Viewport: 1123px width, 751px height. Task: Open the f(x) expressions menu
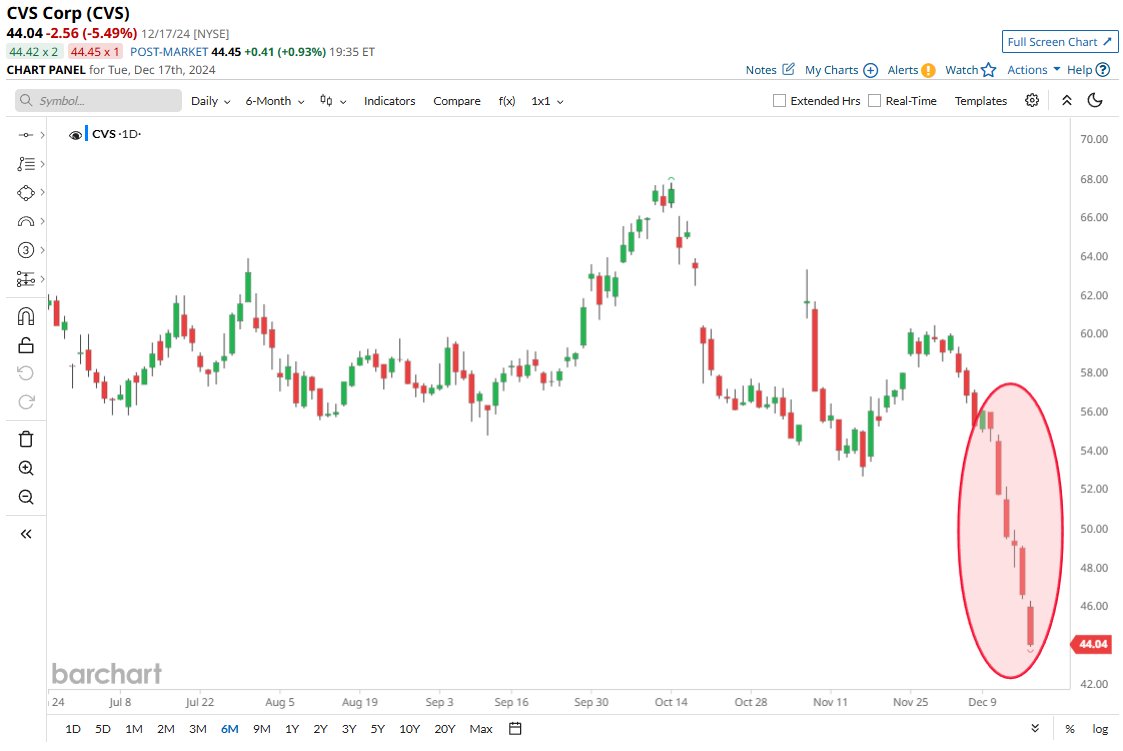click(x=507, y=101)
